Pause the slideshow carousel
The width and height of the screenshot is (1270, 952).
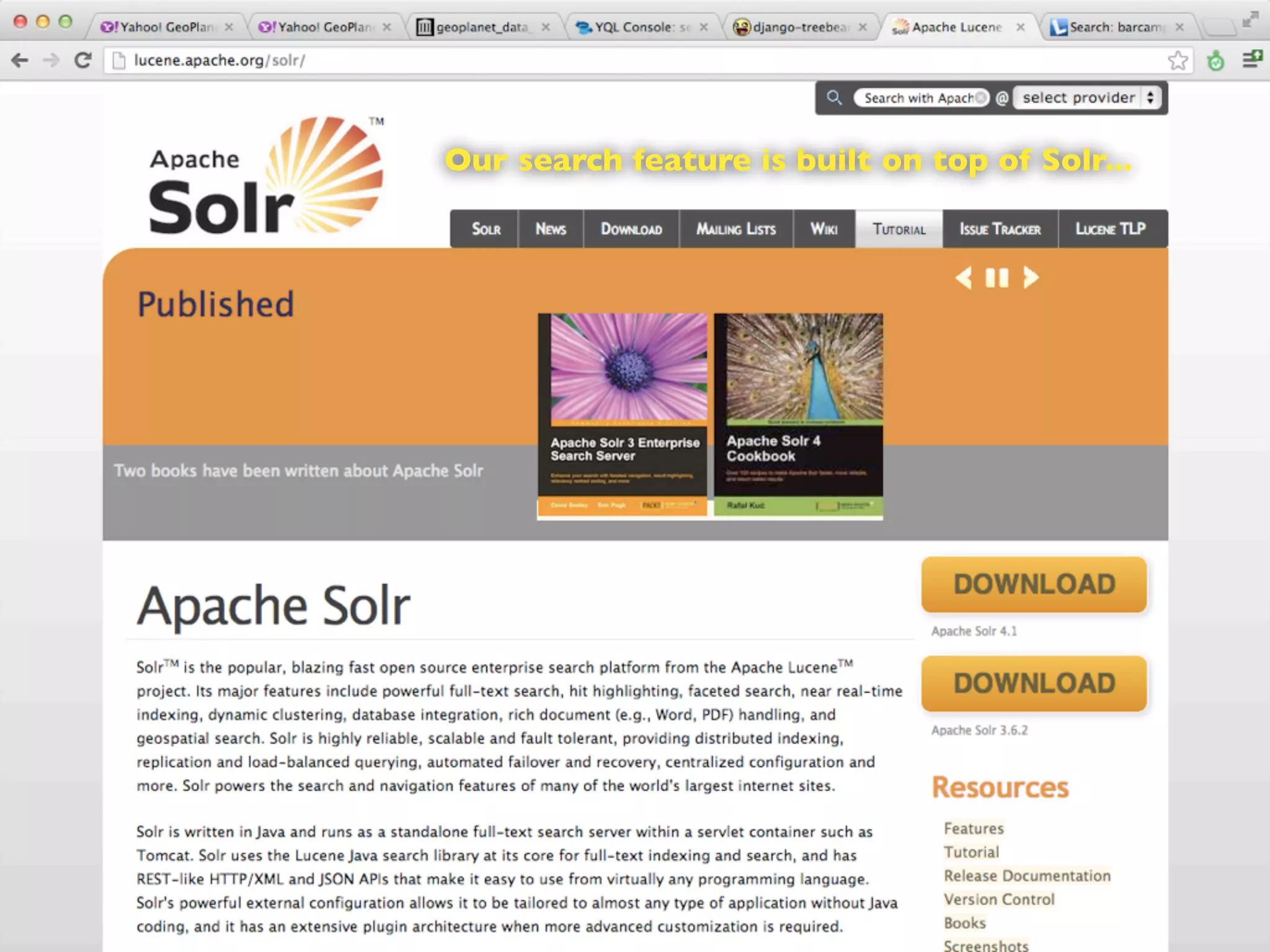[997, 278]
